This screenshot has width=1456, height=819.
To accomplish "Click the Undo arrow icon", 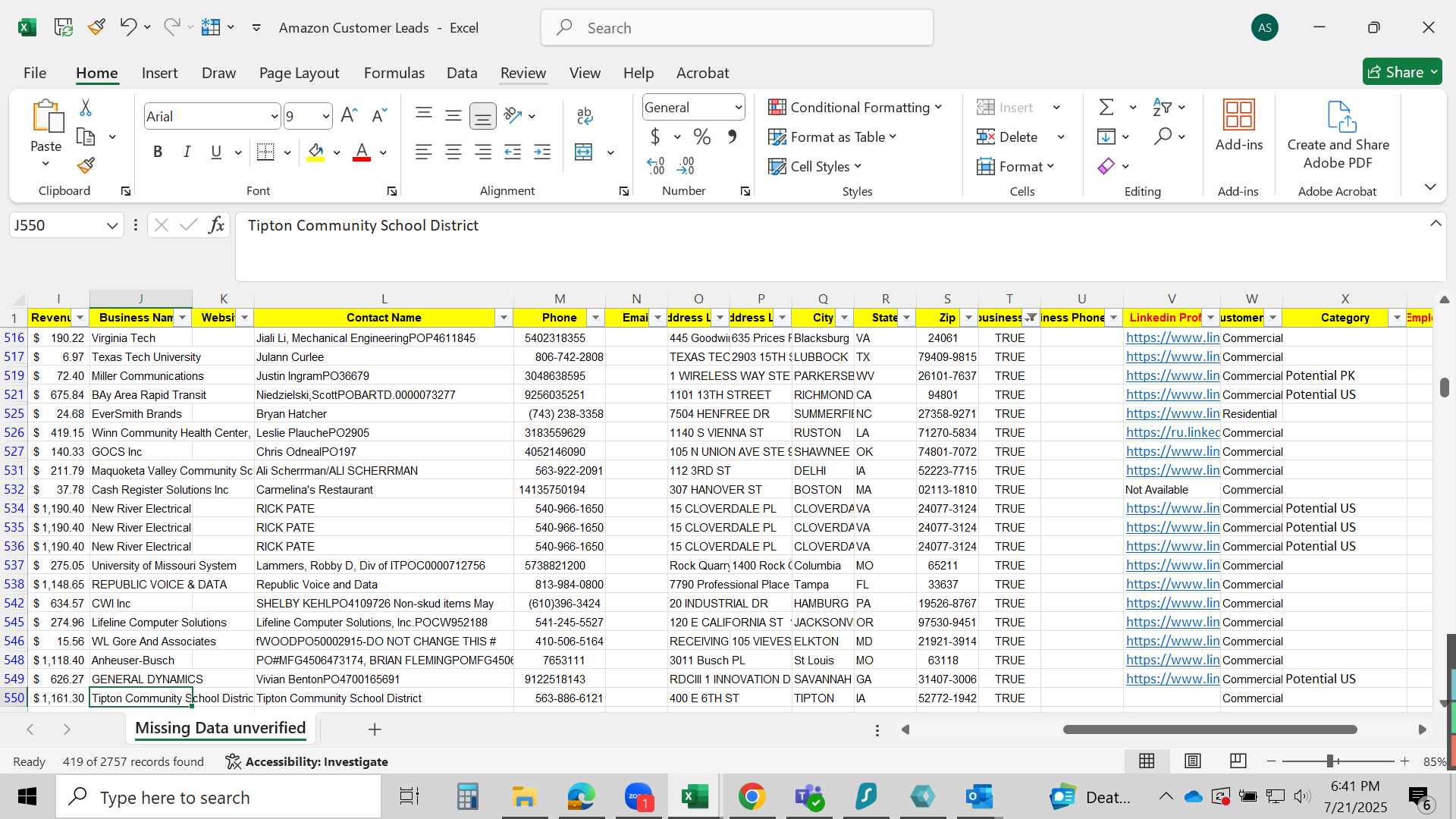I will pyautogui.click(x=127, y=28).
